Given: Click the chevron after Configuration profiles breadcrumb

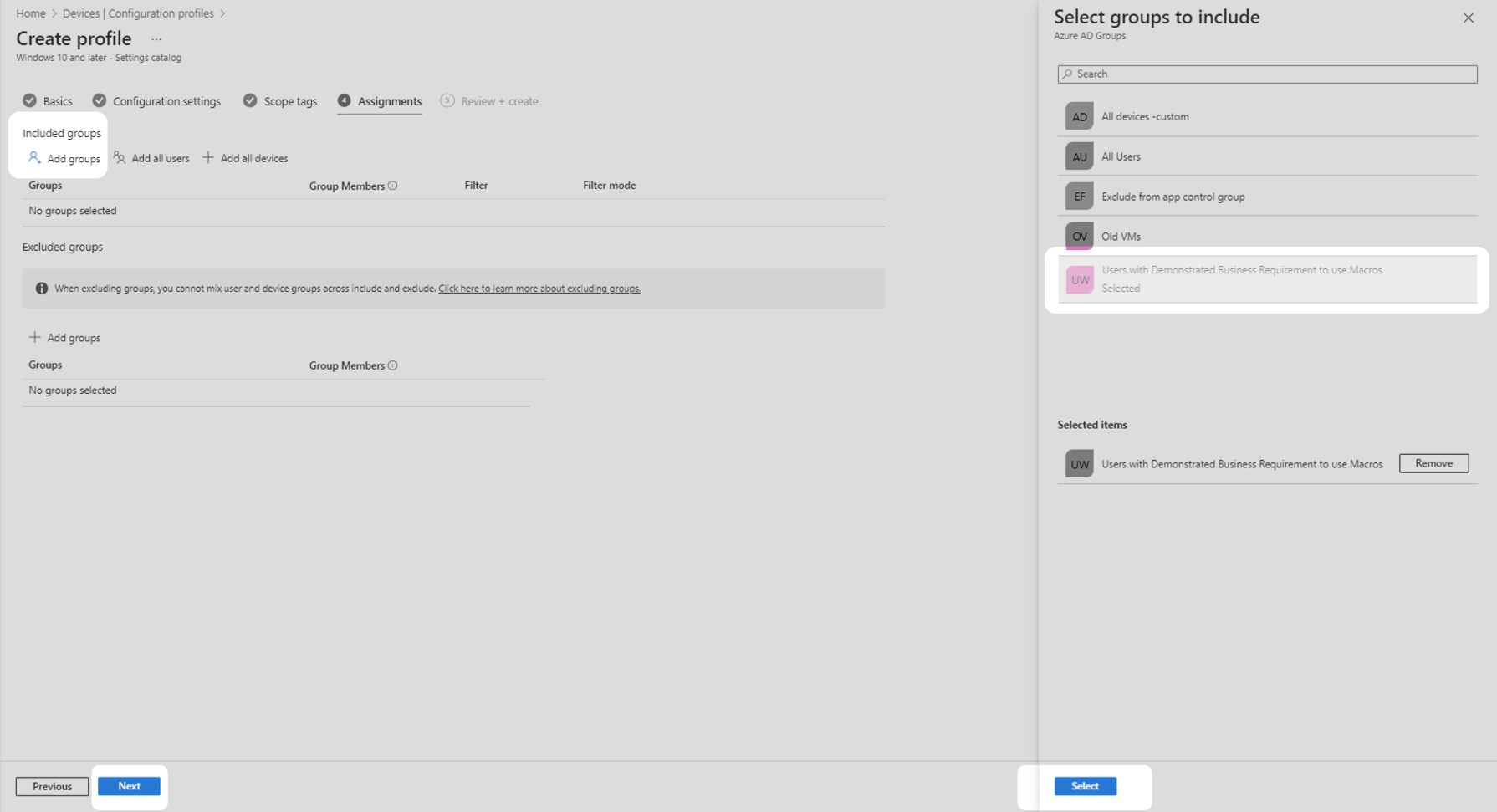Looking at the screenshot, I should [222, 13].
